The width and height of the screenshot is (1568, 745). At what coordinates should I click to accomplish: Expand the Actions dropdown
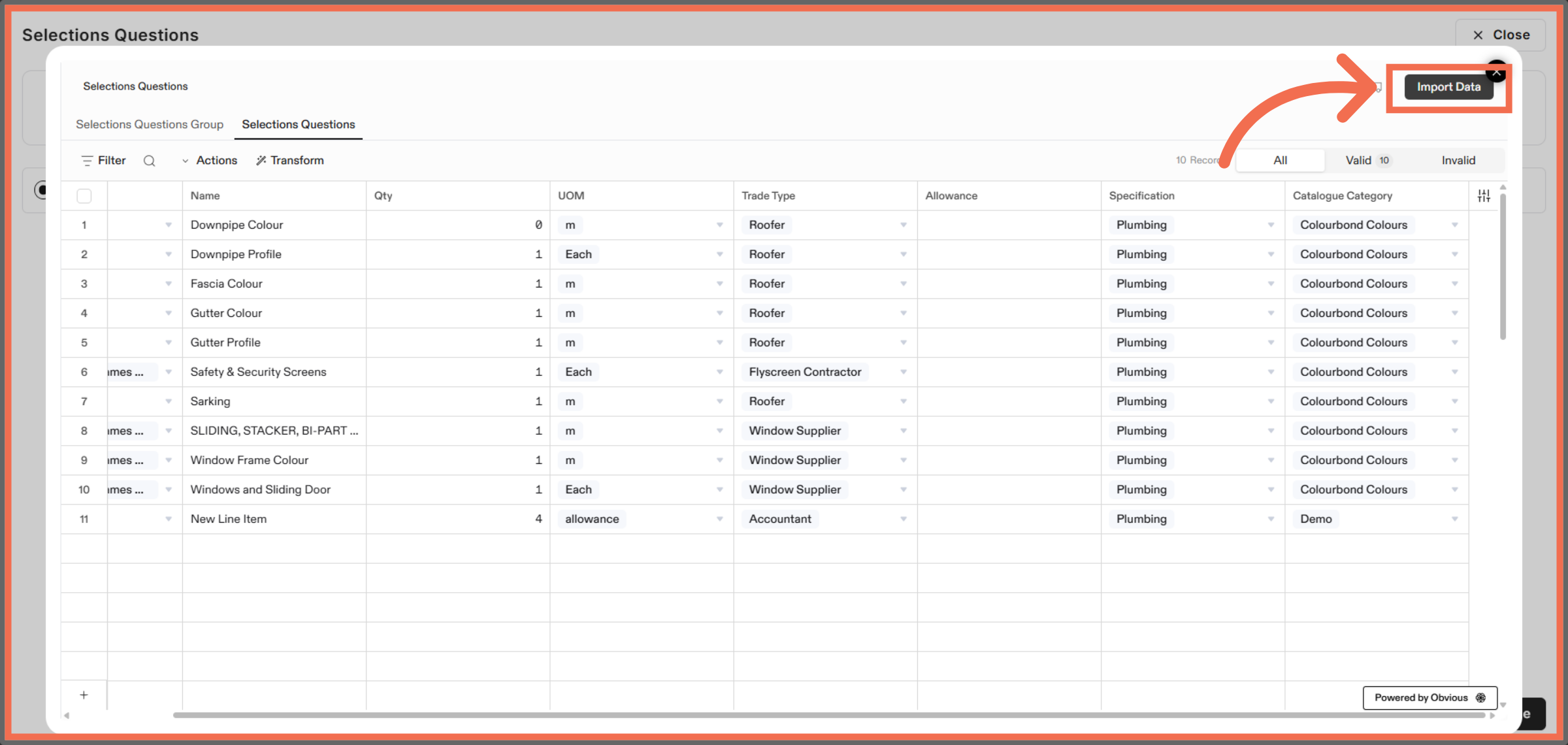click(210, 160)
